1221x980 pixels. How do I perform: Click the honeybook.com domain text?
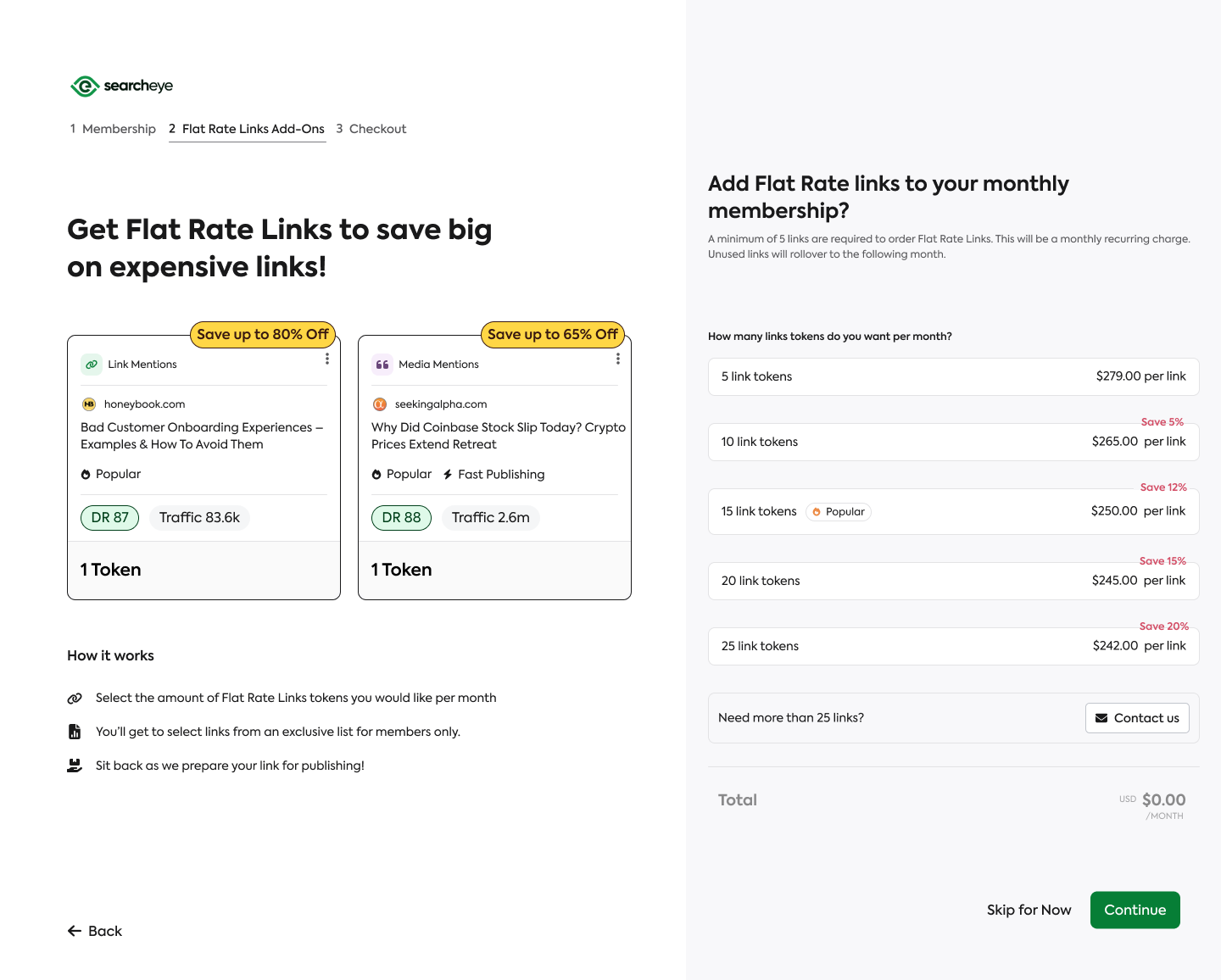(144, 404)
